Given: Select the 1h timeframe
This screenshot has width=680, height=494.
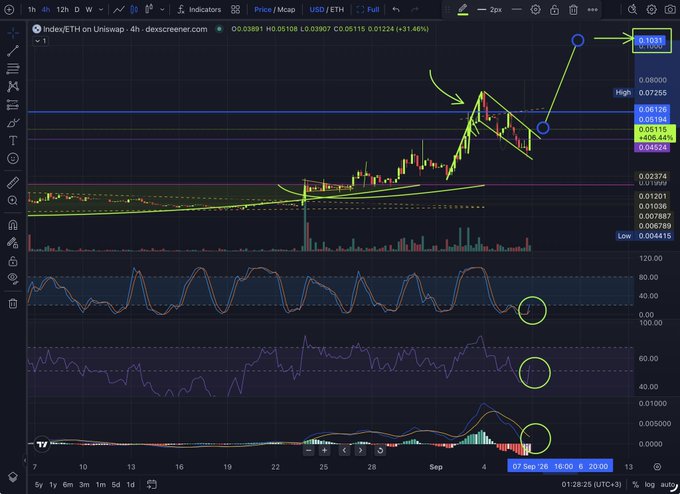Looking at the screenshot, I should 32,9.
